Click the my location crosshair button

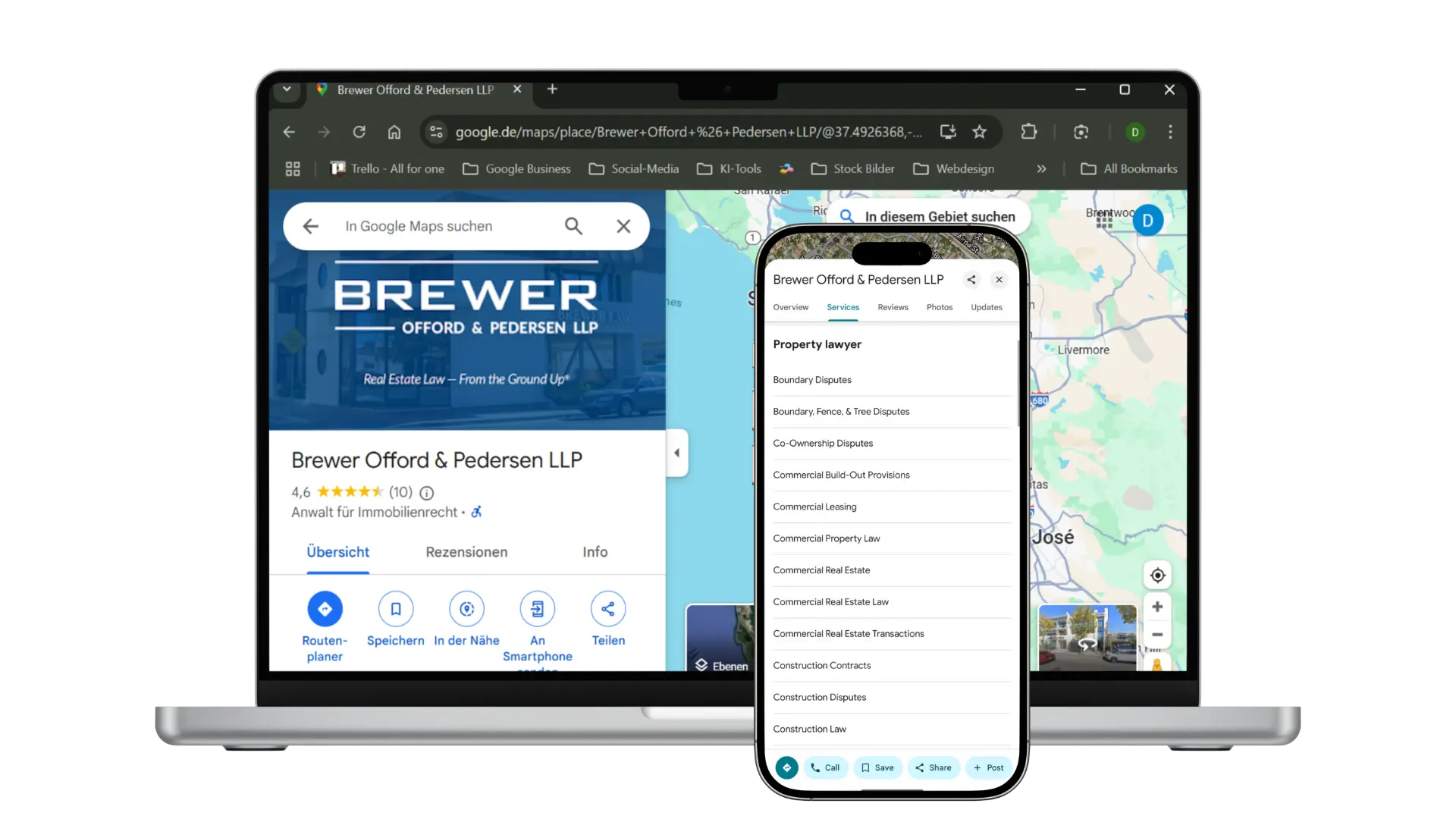coord(1157,576)
